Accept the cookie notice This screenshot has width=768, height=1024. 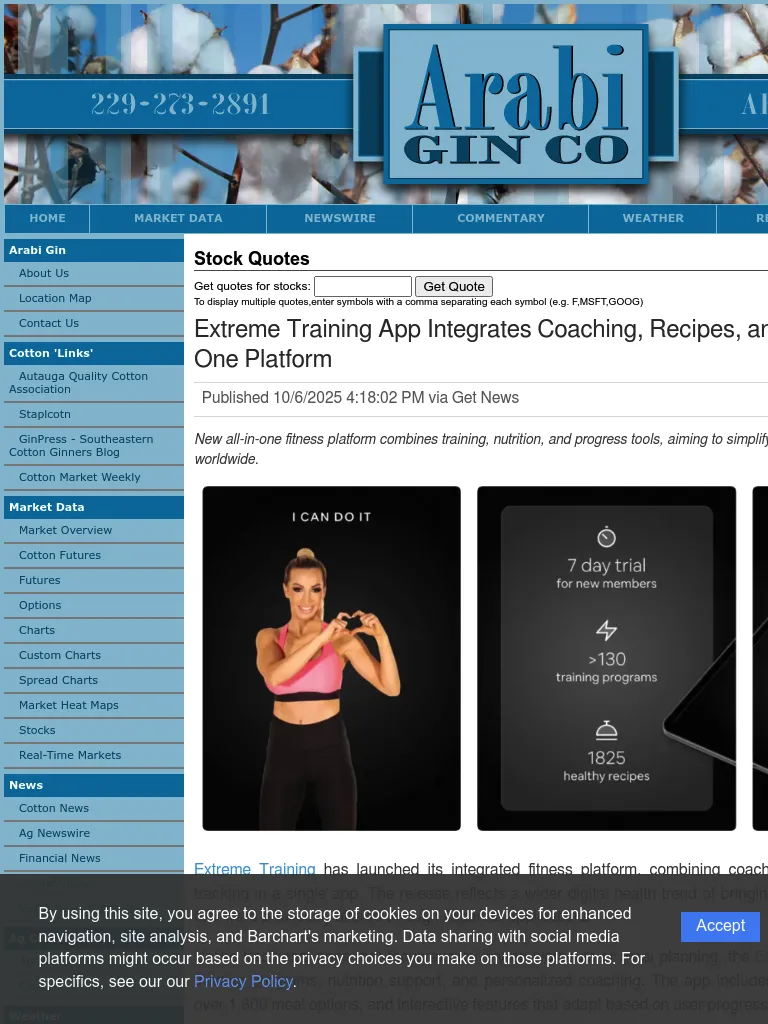coord(720,926)
